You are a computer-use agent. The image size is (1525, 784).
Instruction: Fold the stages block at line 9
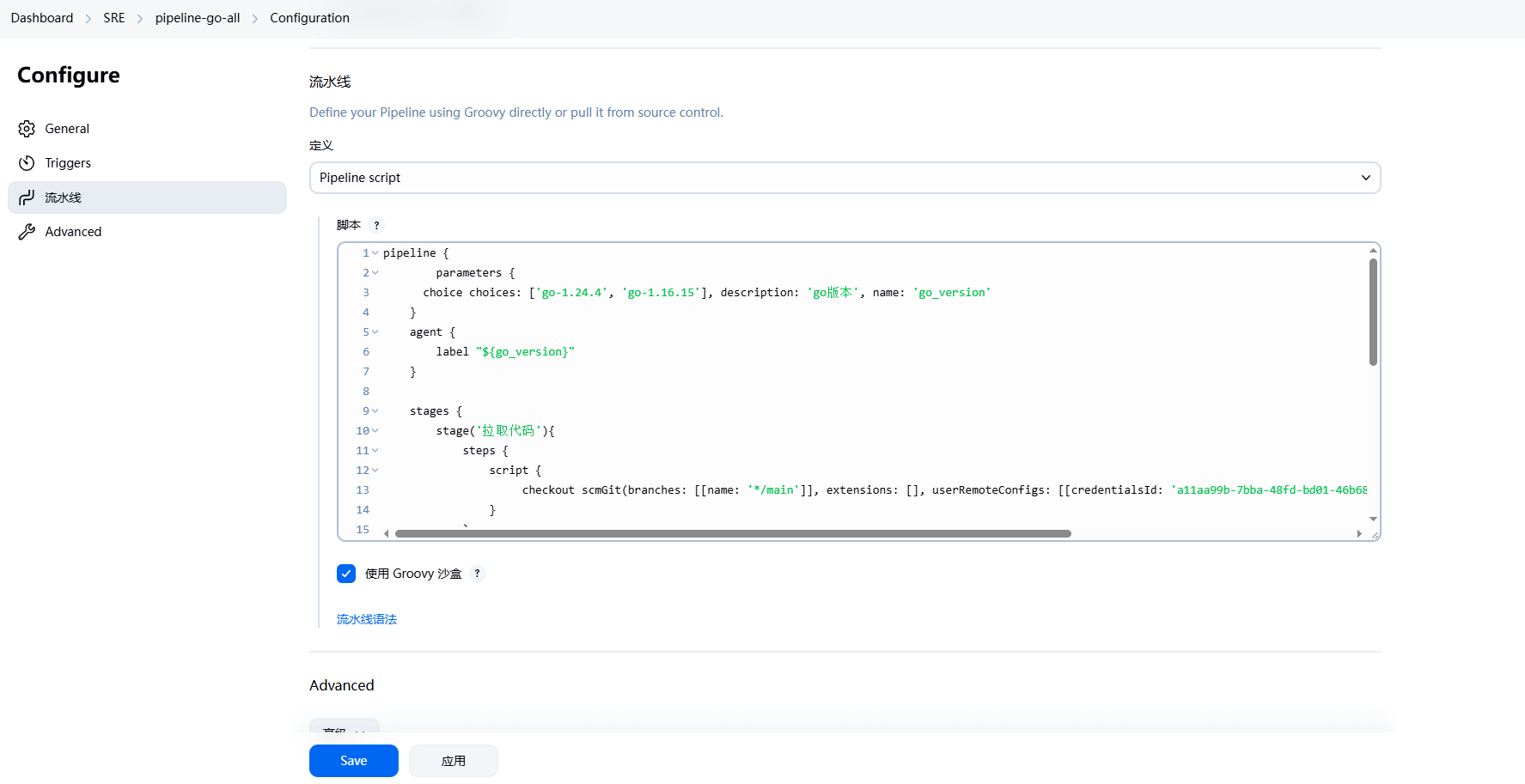375,411
